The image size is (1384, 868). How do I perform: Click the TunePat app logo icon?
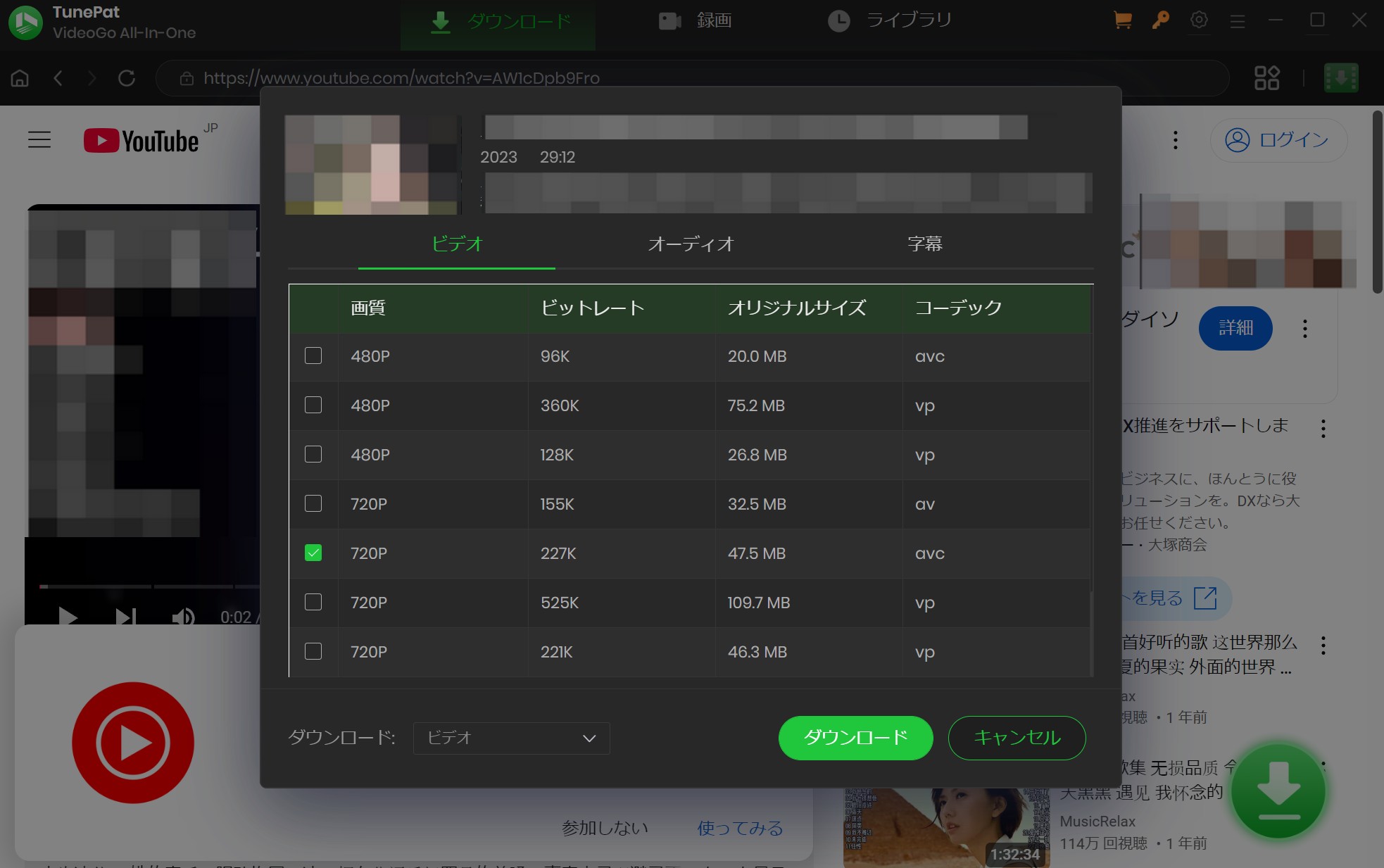click(x=26, y=22)
